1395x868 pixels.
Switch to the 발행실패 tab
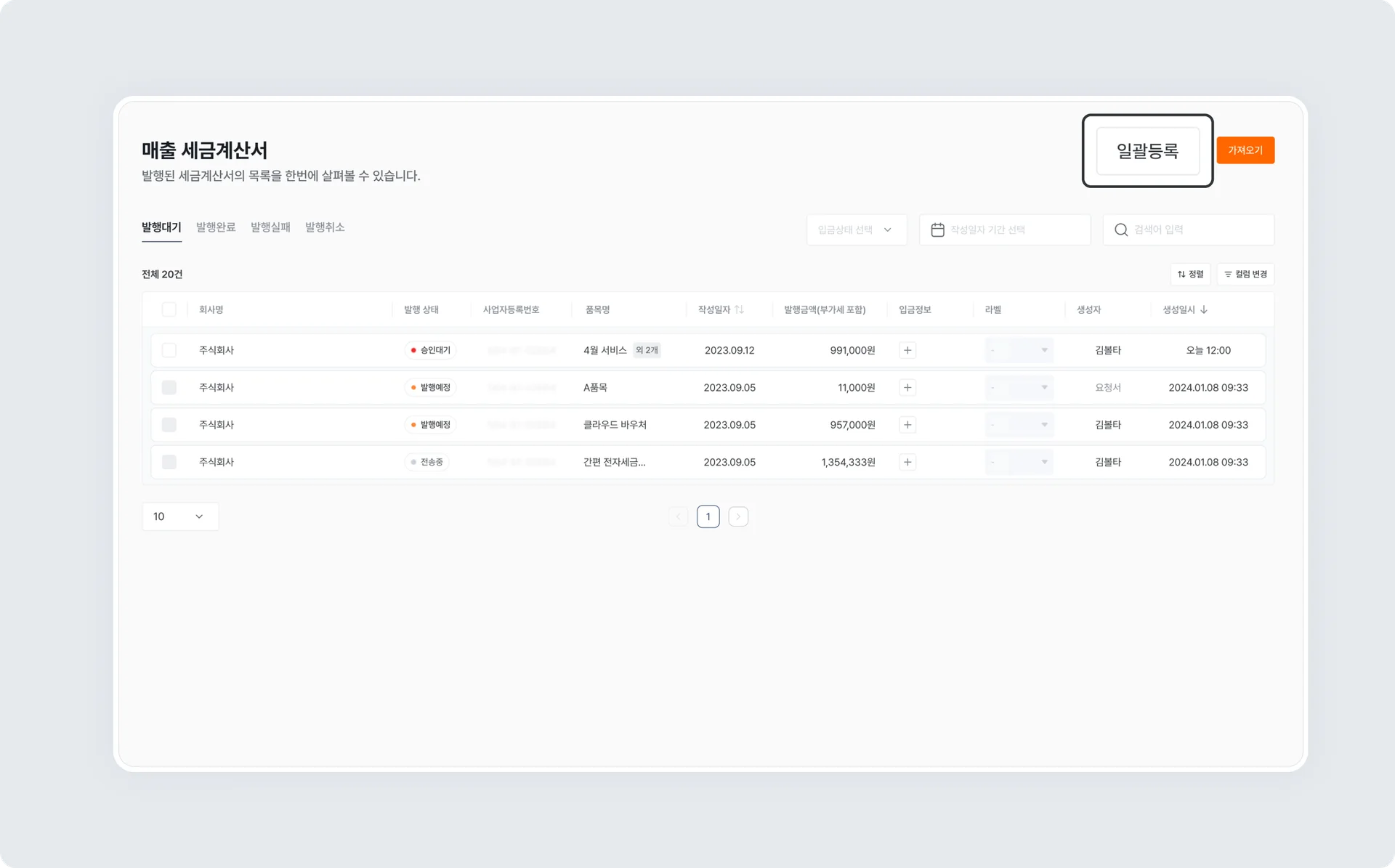coord(270,227)
